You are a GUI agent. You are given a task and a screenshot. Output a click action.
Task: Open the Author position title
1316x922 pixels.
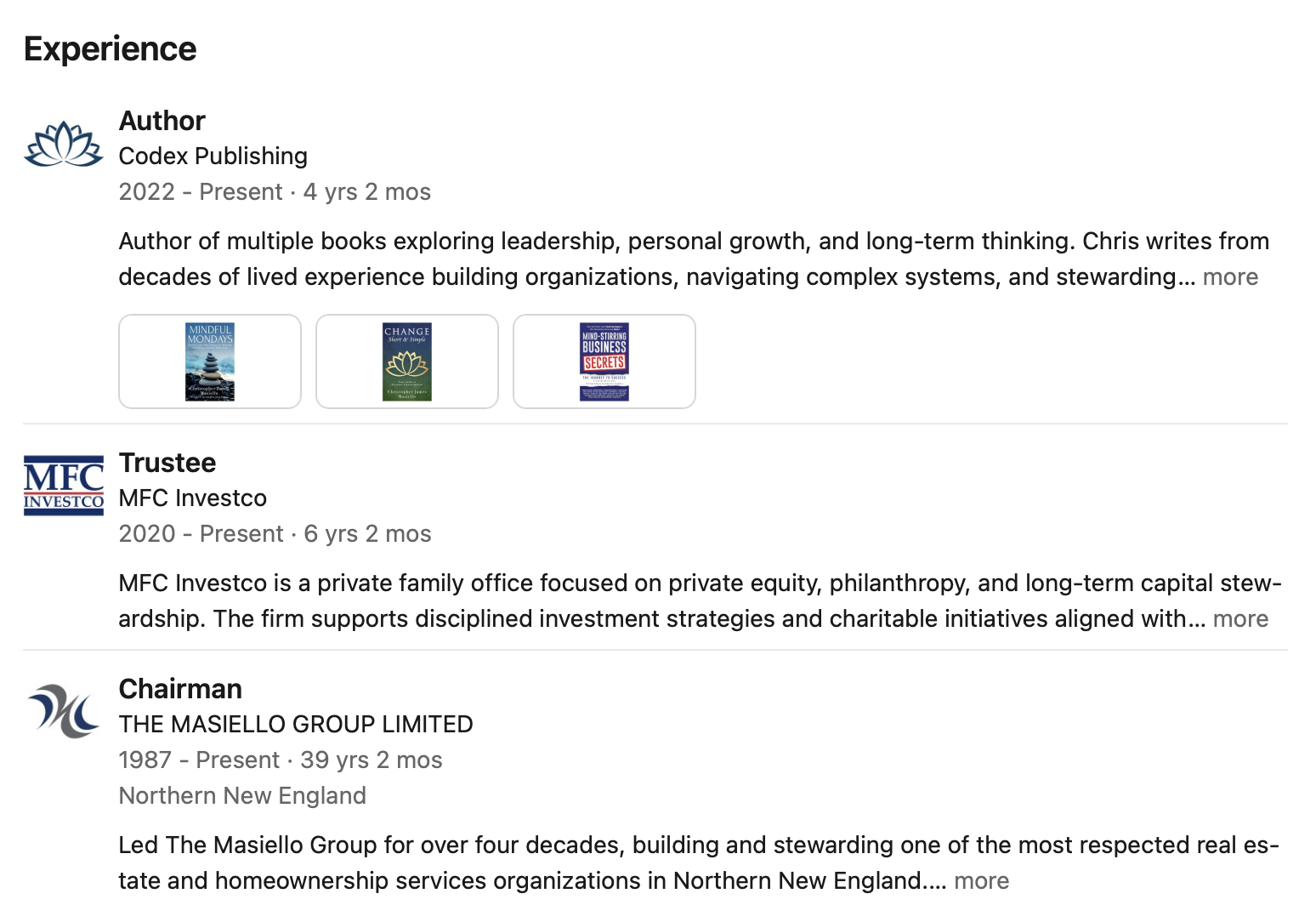click(x=161, y=121)
